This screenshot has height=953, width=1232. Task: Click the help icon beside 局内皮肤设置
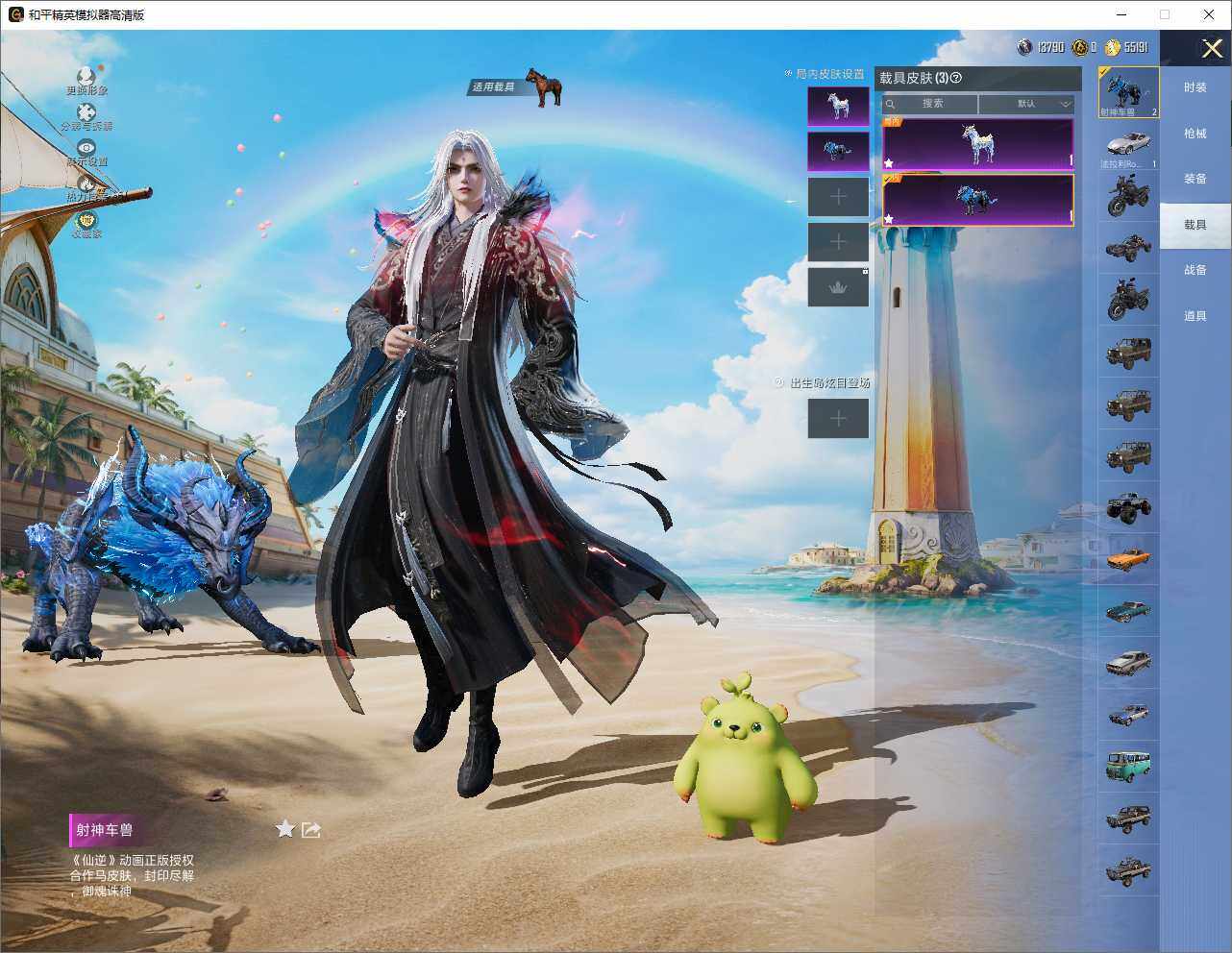click(788, 74)
